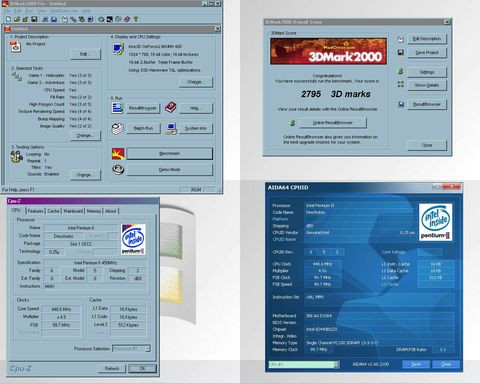Open the Memory tab in CPU-Z
Image resolution: width=480 pixels, height=384 pixels.
(x=94, y=211)
